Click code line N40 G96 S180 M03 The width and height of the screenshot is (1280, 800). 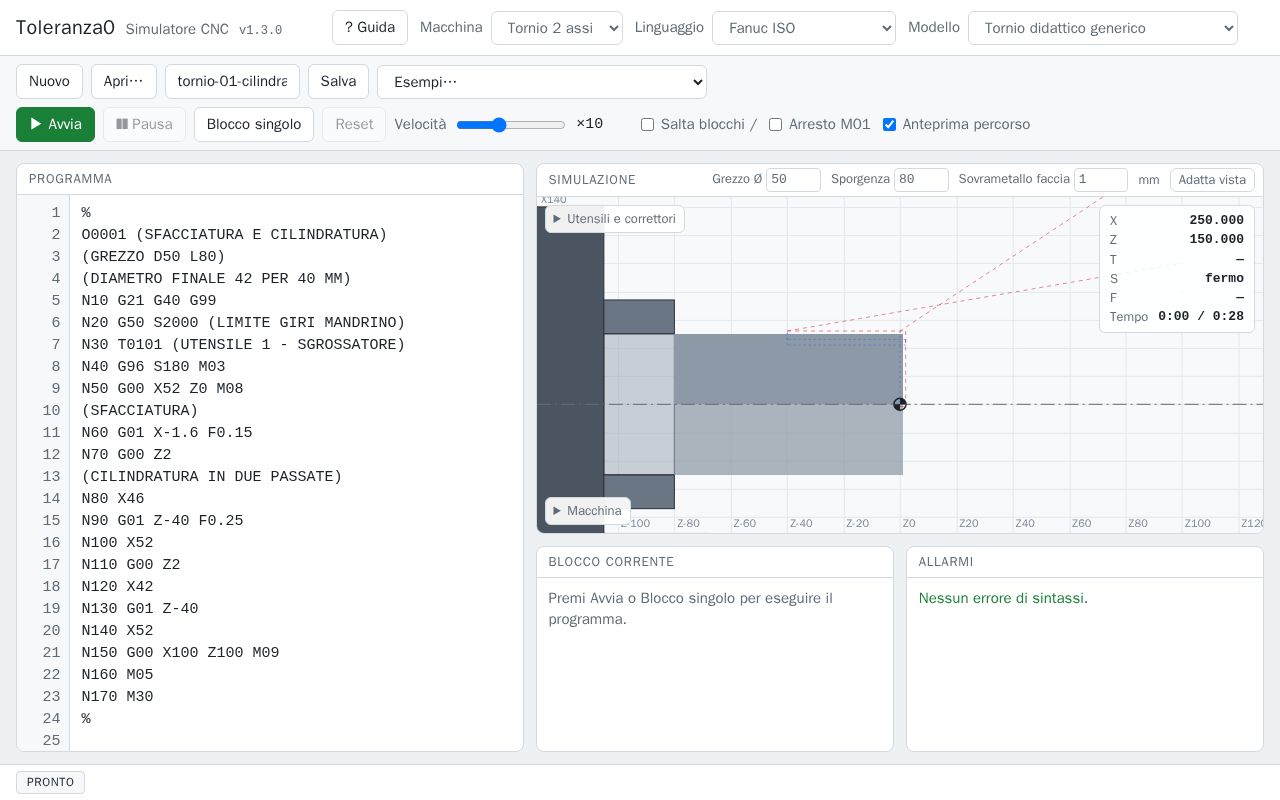tap(153, 367)
